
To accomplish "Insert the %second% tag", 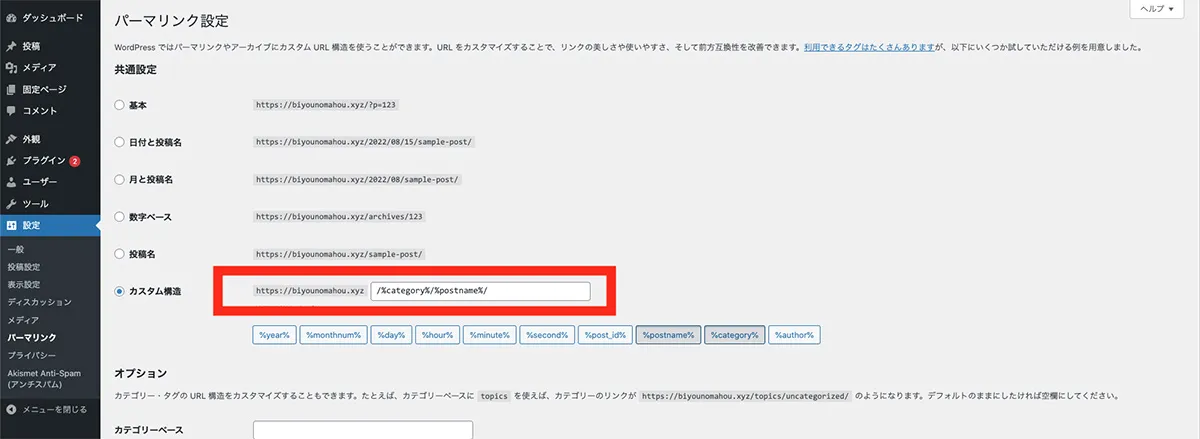I will (548, 335).
